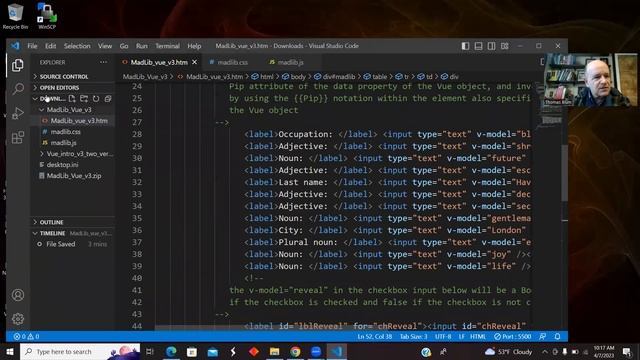Open Customize Layout in title bar
This screenshot has width=640, height=360.
click(505, 46)
